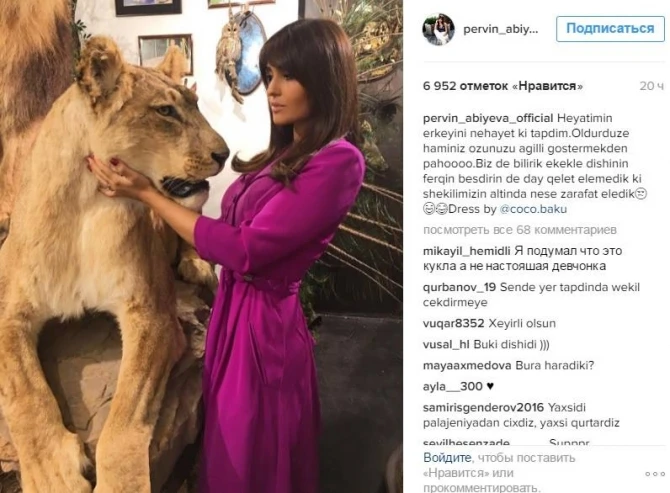Click the heart emoji in ayla__300 comment
Image resolution: width=670 pixels, height=493 pixels.
click(490, 387)
